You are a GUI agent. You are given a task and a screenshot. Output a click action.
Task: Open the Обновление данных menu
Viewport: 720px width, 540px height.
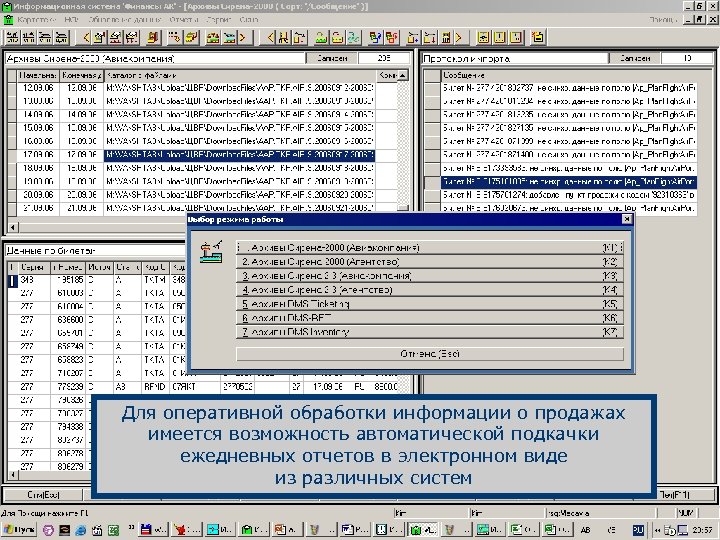tap(125, 20)
